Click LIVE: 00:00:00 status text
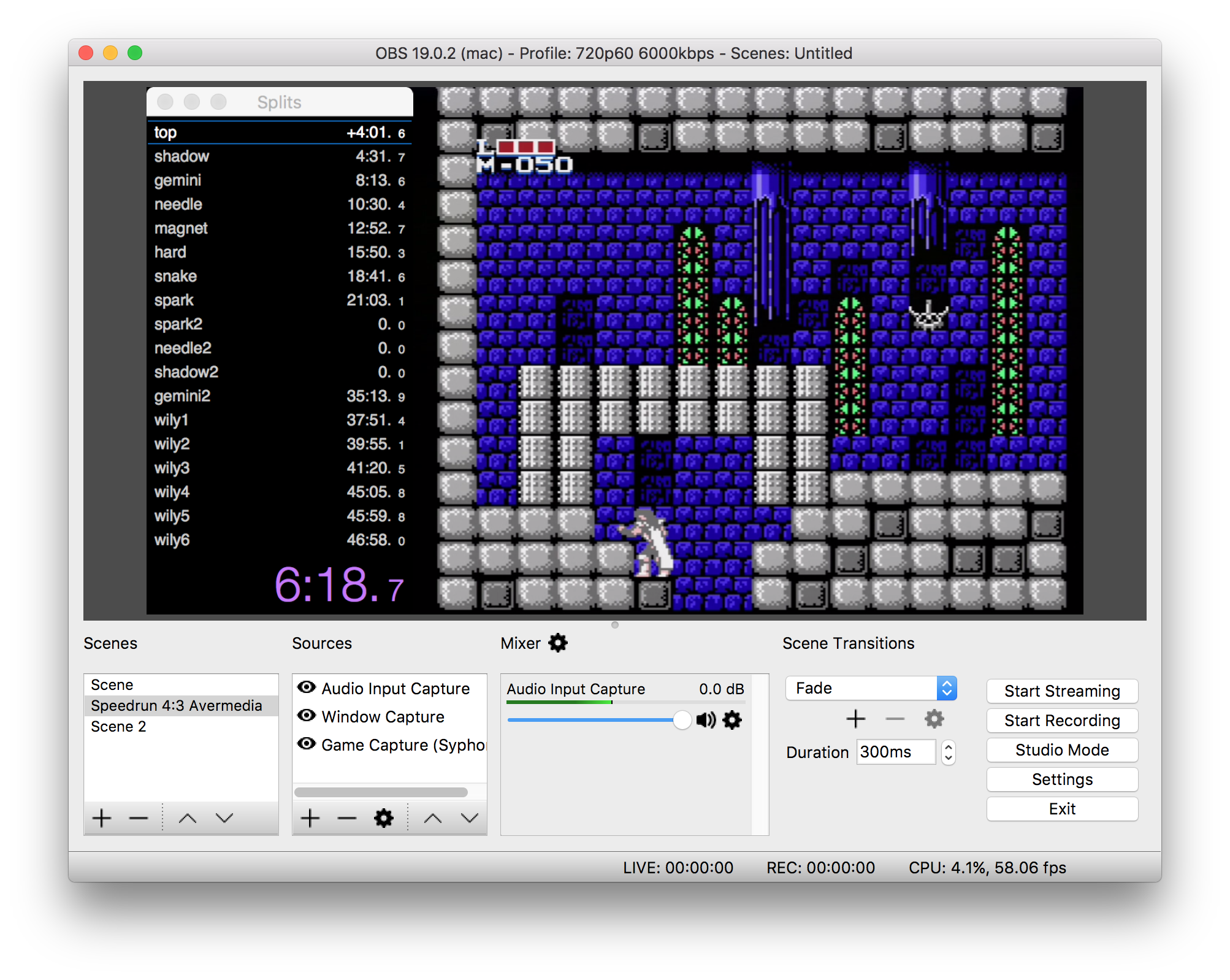 tap(678, 868)
